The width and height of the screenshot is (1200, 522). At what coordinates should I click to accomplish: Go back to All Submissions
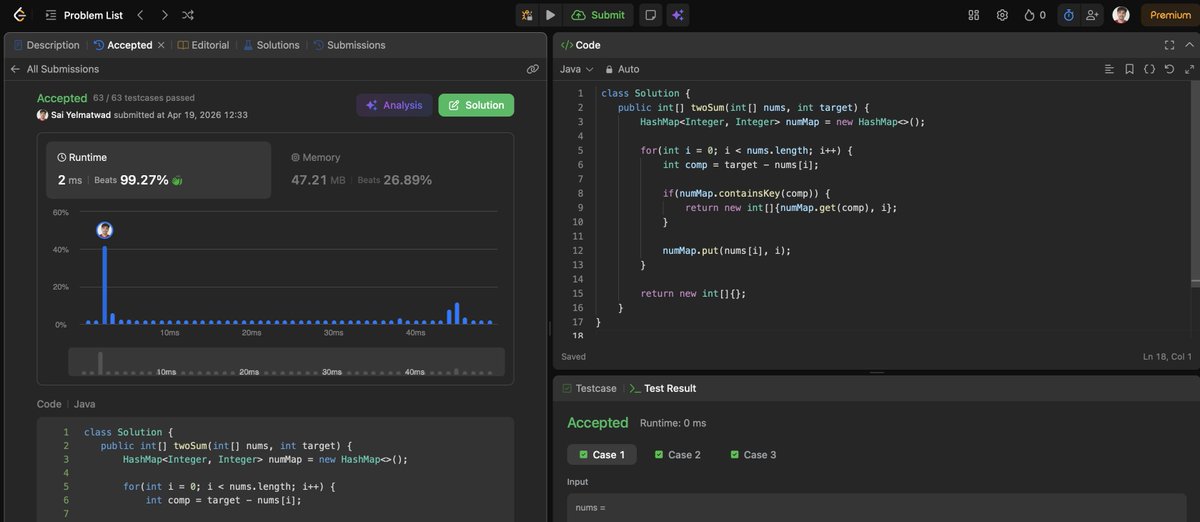click(x=55, y=69)
